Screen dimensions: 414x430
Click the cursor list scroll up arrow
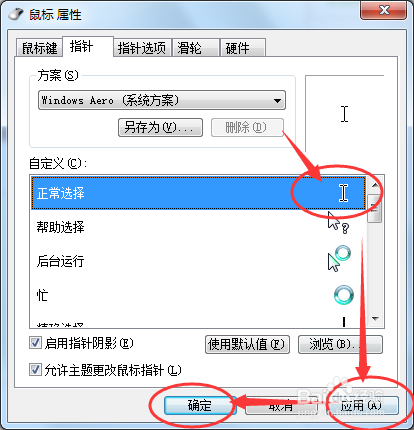[x=375, y=185]
